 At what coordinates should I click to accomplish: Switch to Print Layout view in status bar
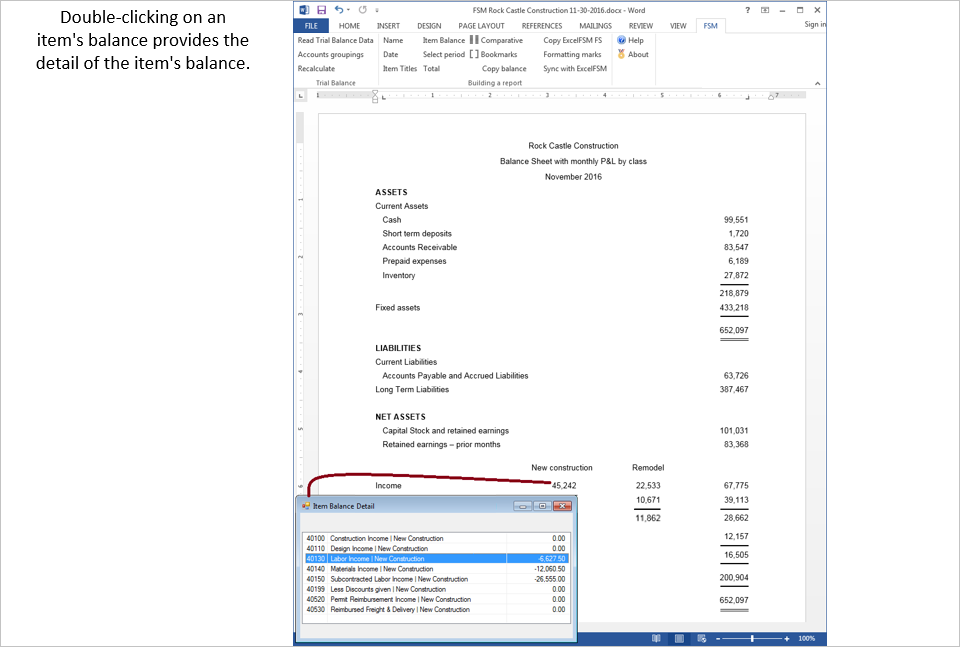coord(679,638)
